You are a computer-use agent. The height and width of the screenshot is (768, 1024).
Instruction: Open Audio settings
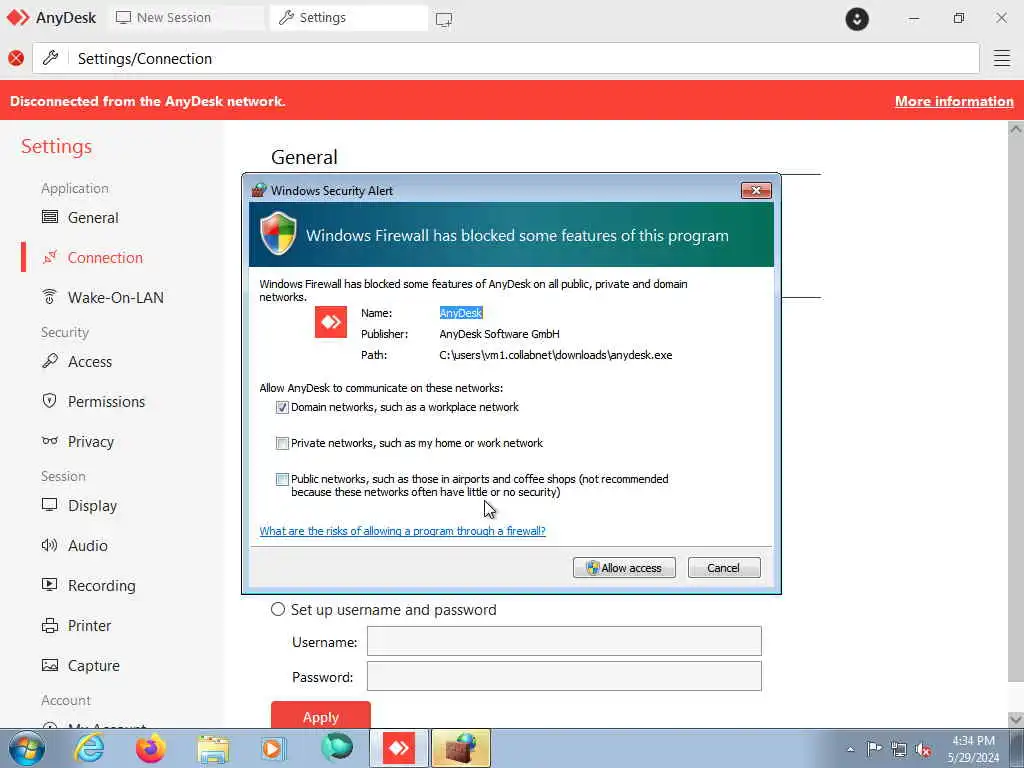point(74,545)
